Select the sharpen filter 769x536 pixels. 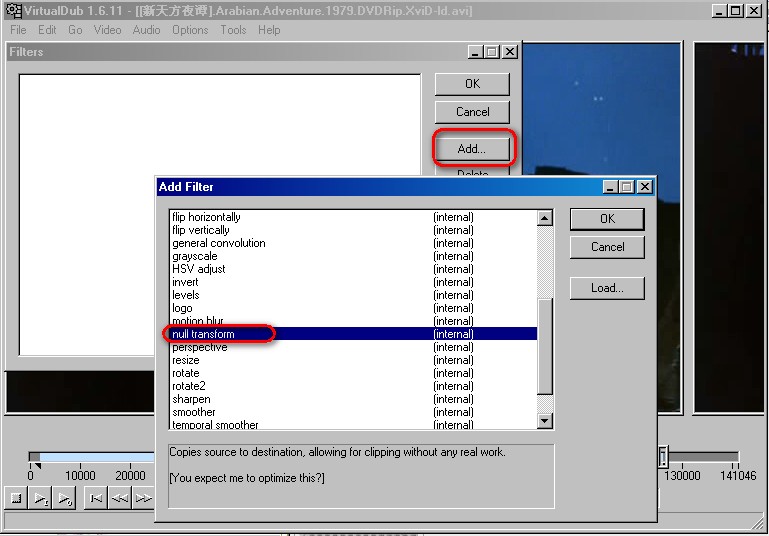(x=353, y=399)
